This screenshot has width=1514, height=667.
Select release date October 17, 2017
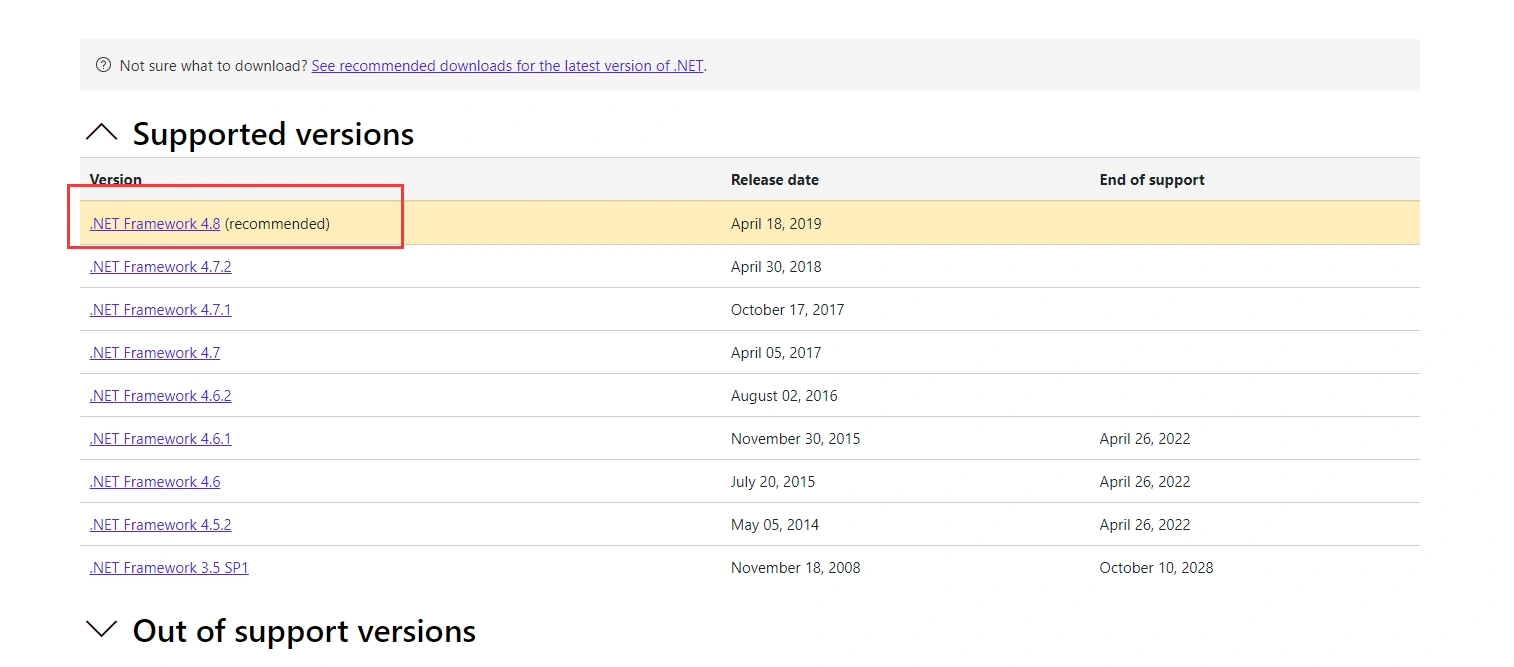pos(787,310)
